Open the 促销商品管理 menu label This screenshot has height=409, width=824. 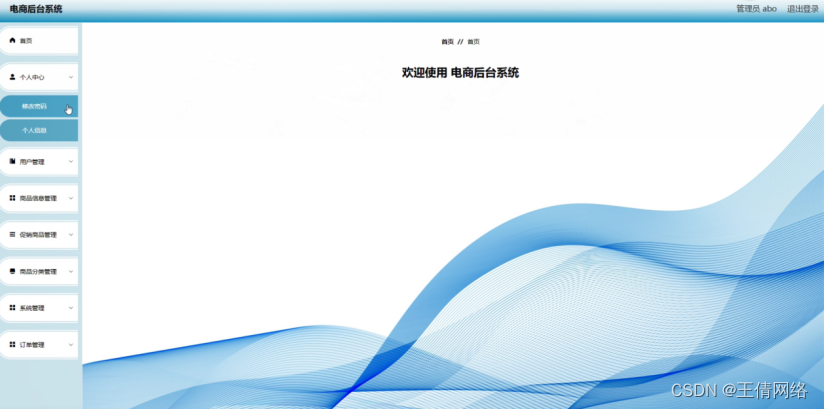point(38,235)
